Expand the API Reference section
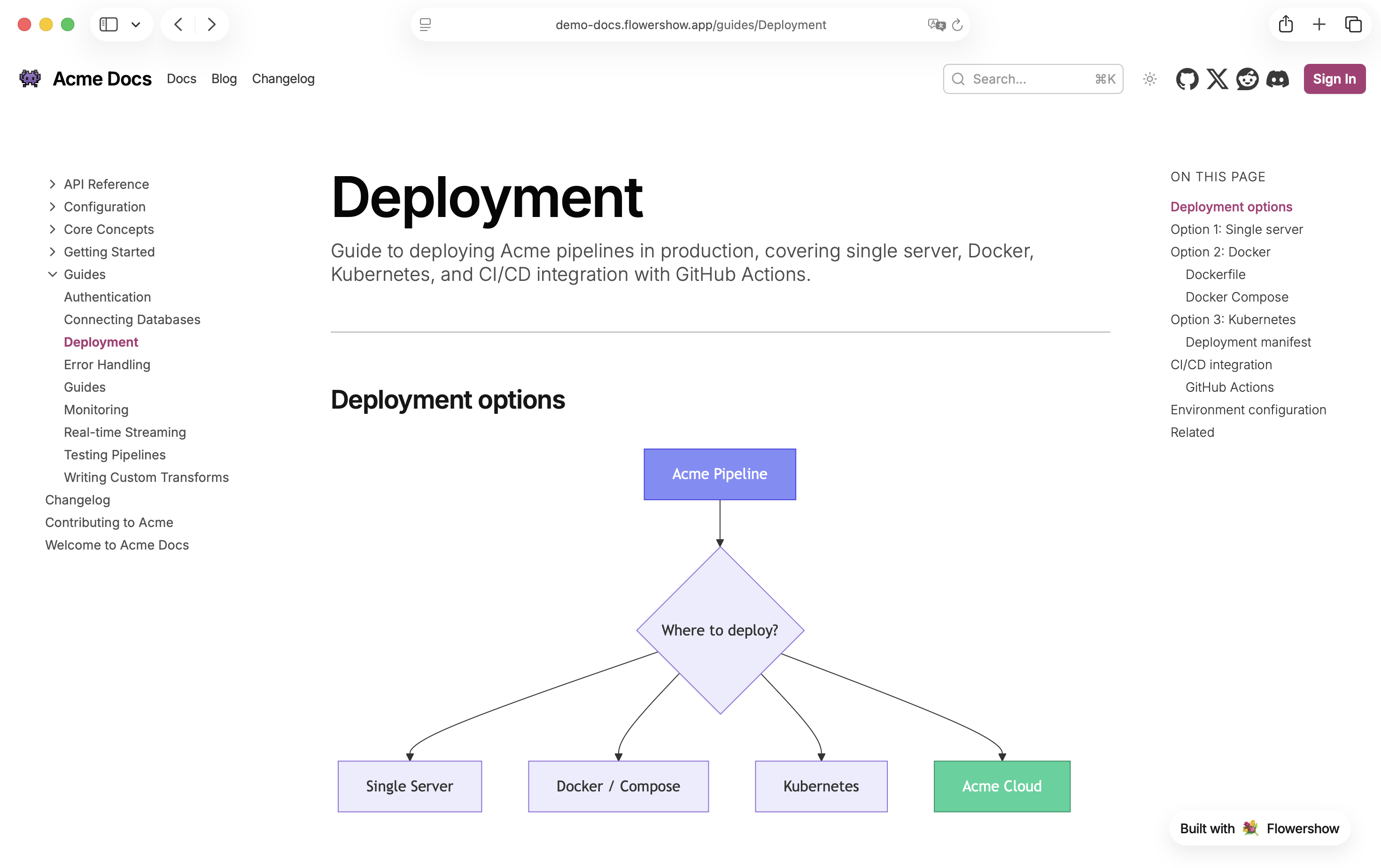Screen dimensions: 1381x868 click(x=53, y=184)
